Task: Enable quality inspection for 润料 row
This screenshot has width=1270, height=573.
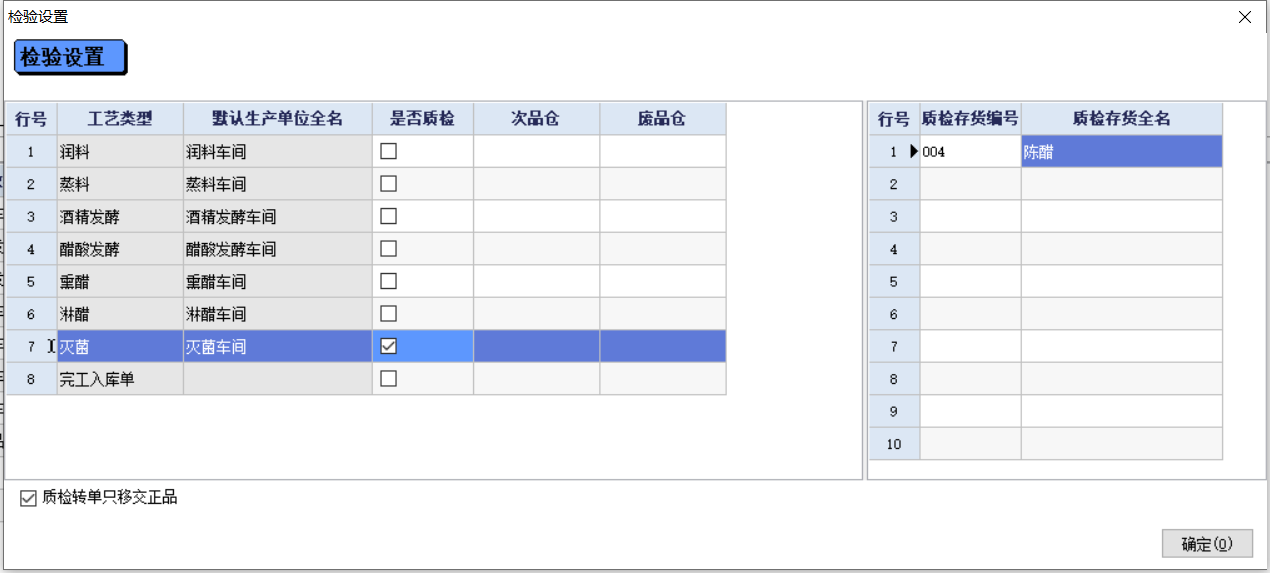Action: coord(388,151)
